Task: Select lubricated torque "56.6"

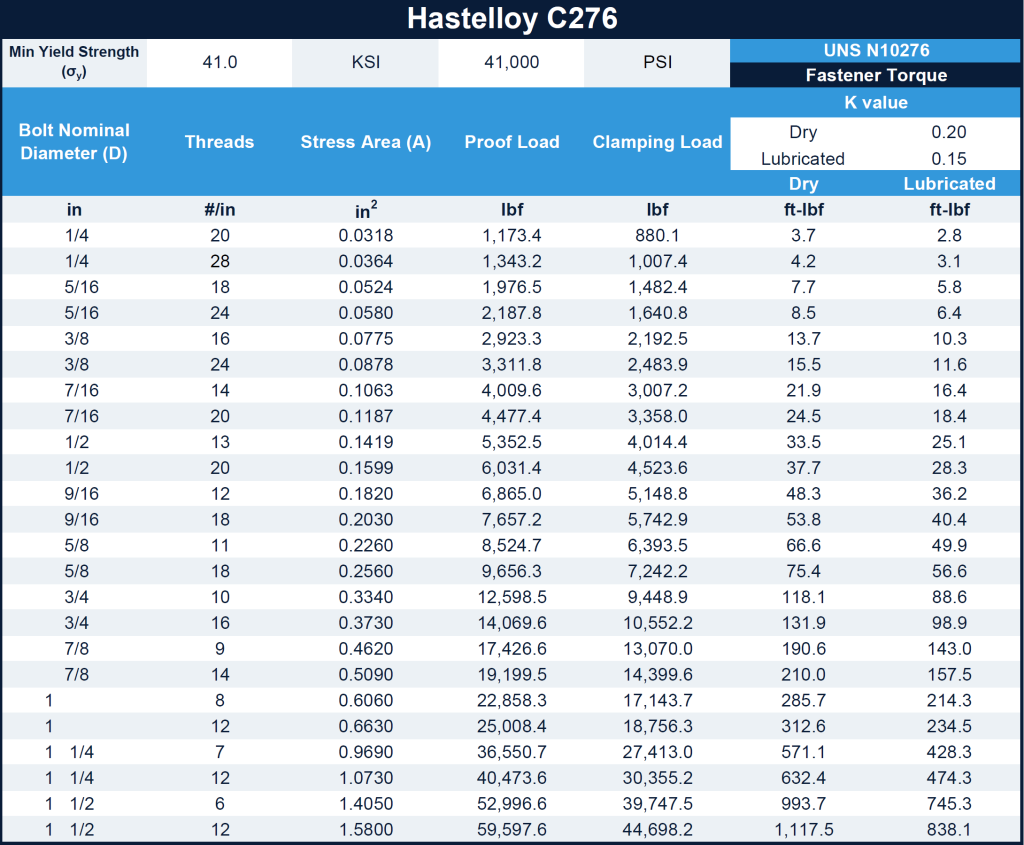Action: tap(949, 571)
